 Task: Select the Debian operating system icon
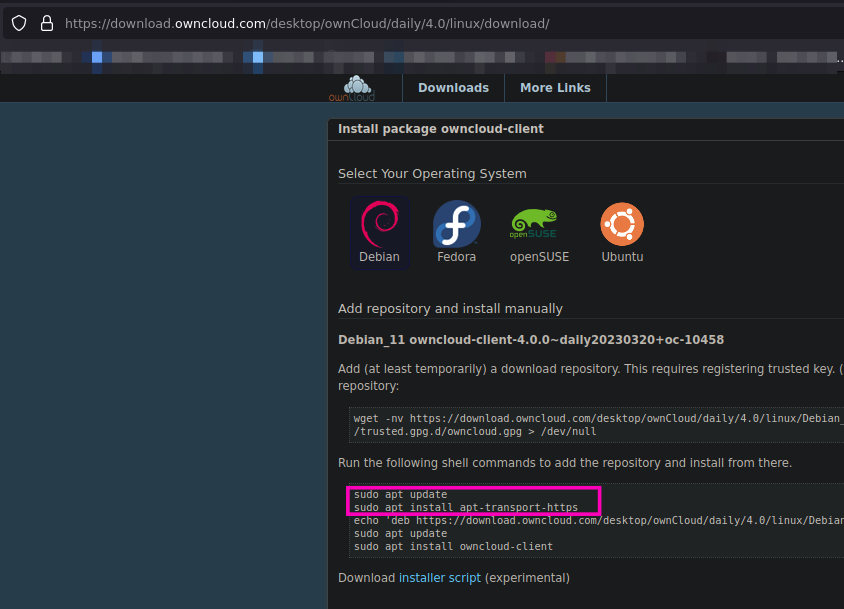[379, 233]
